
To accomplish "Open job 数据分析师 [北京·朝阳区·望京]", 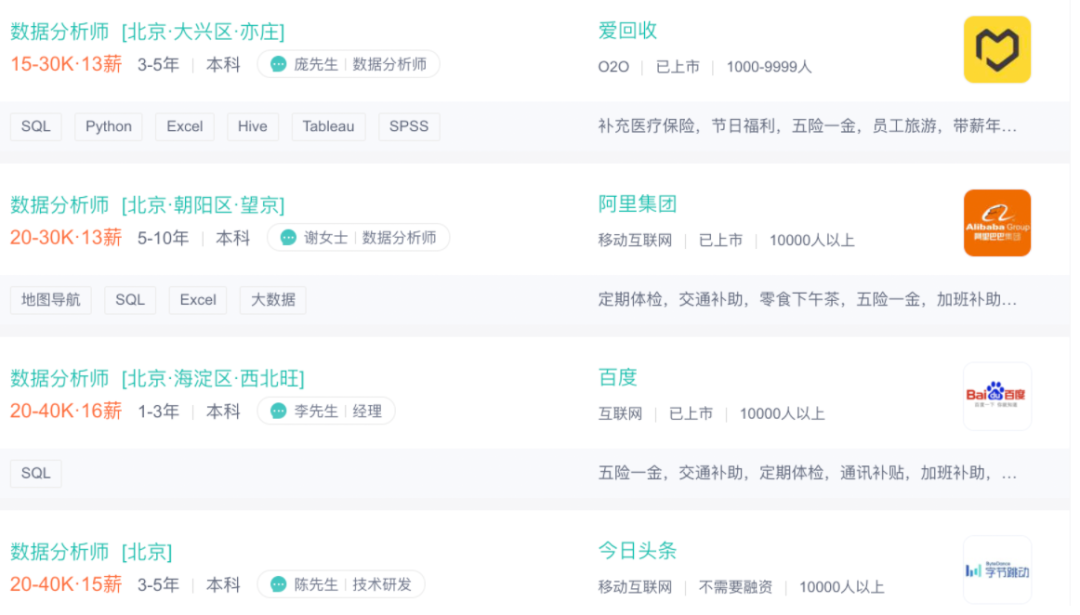I will coord(147,205).
